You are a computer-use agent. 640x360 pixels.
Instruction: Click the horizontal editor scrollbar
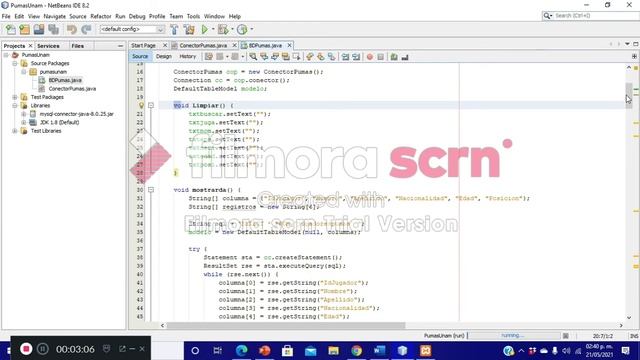[x=286, y=325]
